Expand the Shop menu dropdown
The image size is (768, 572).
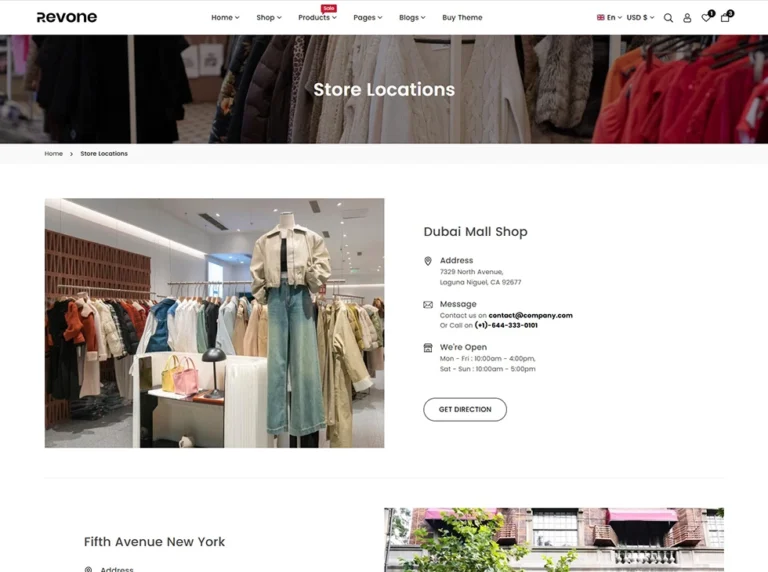(x=269, y=18)
